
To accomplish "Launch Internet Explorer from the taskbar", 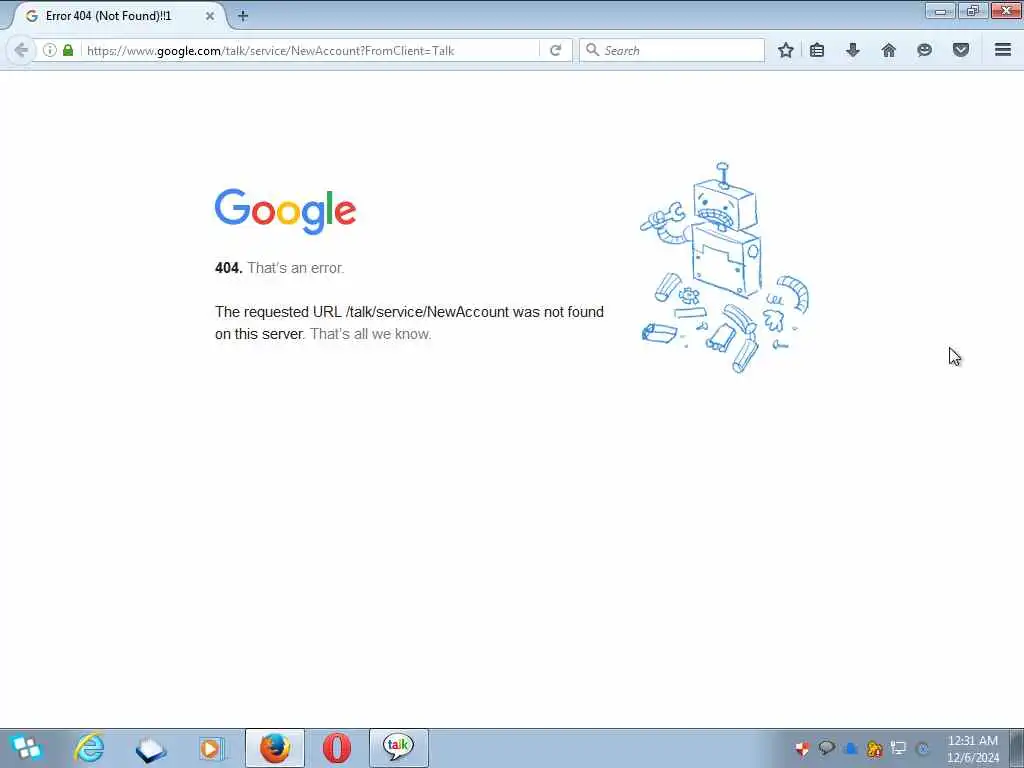I will [x=89, y=748].
